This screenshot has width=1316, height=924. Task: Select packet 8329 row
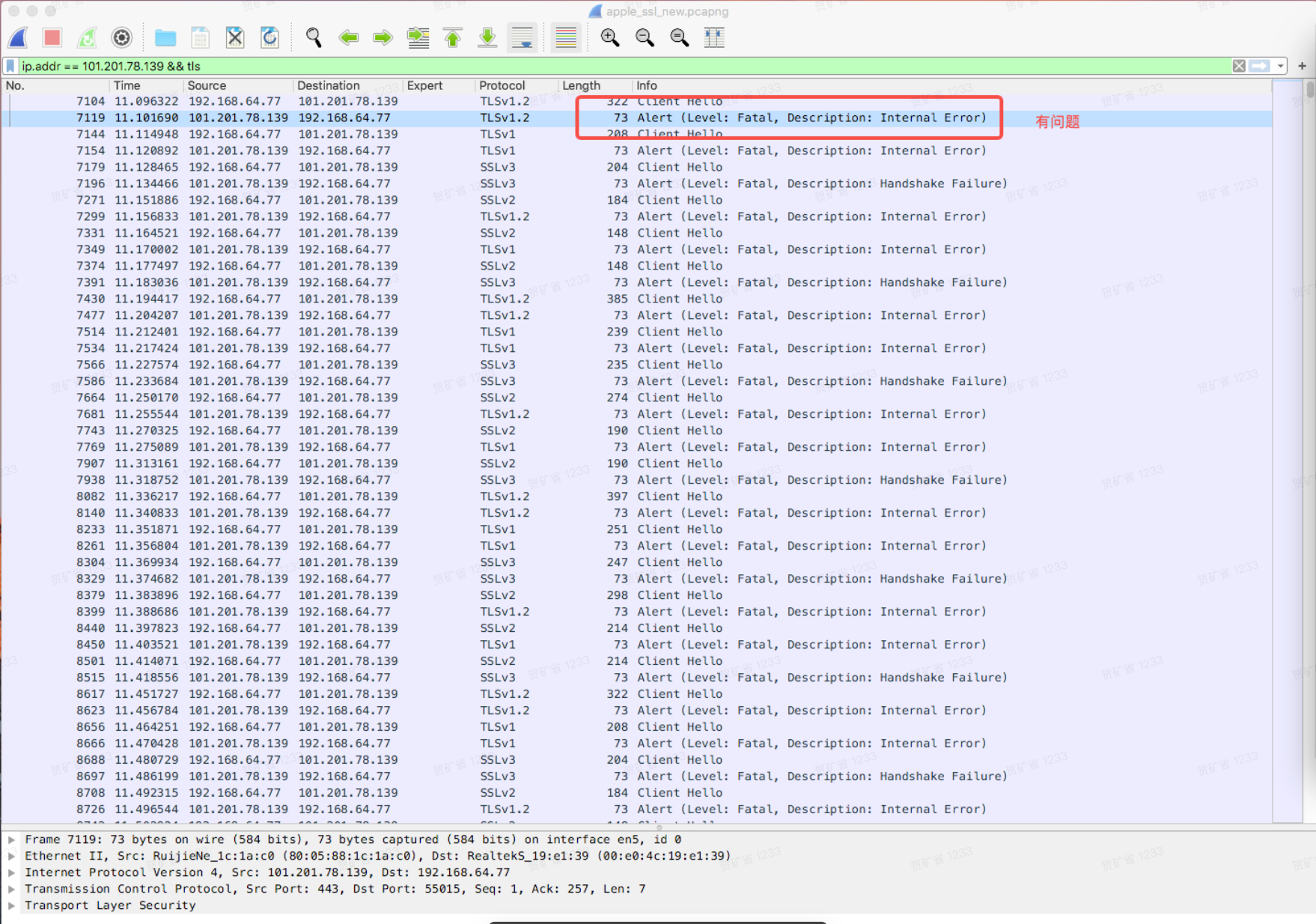636,579
